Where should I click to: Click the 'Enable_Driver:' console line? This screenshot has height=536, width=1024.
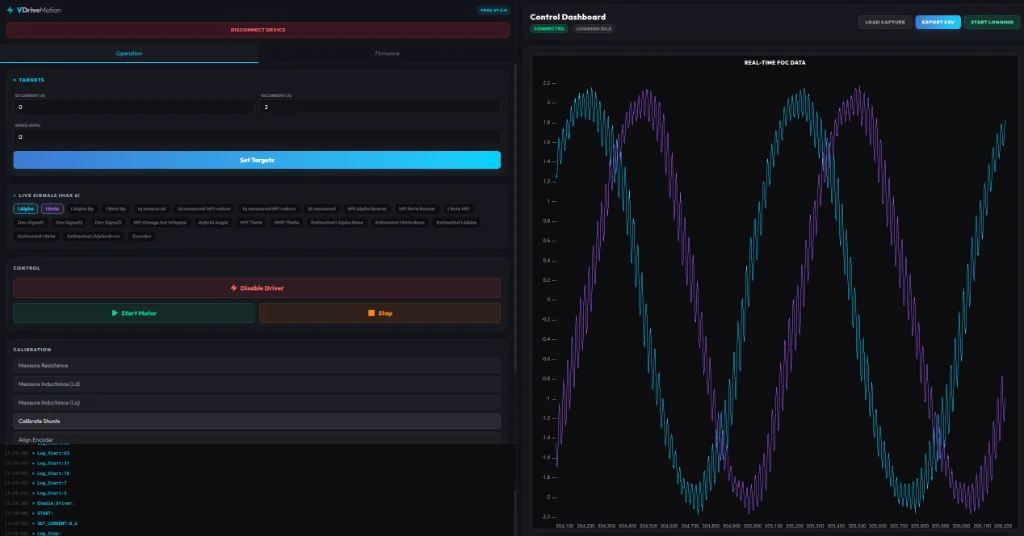point(56,503)
